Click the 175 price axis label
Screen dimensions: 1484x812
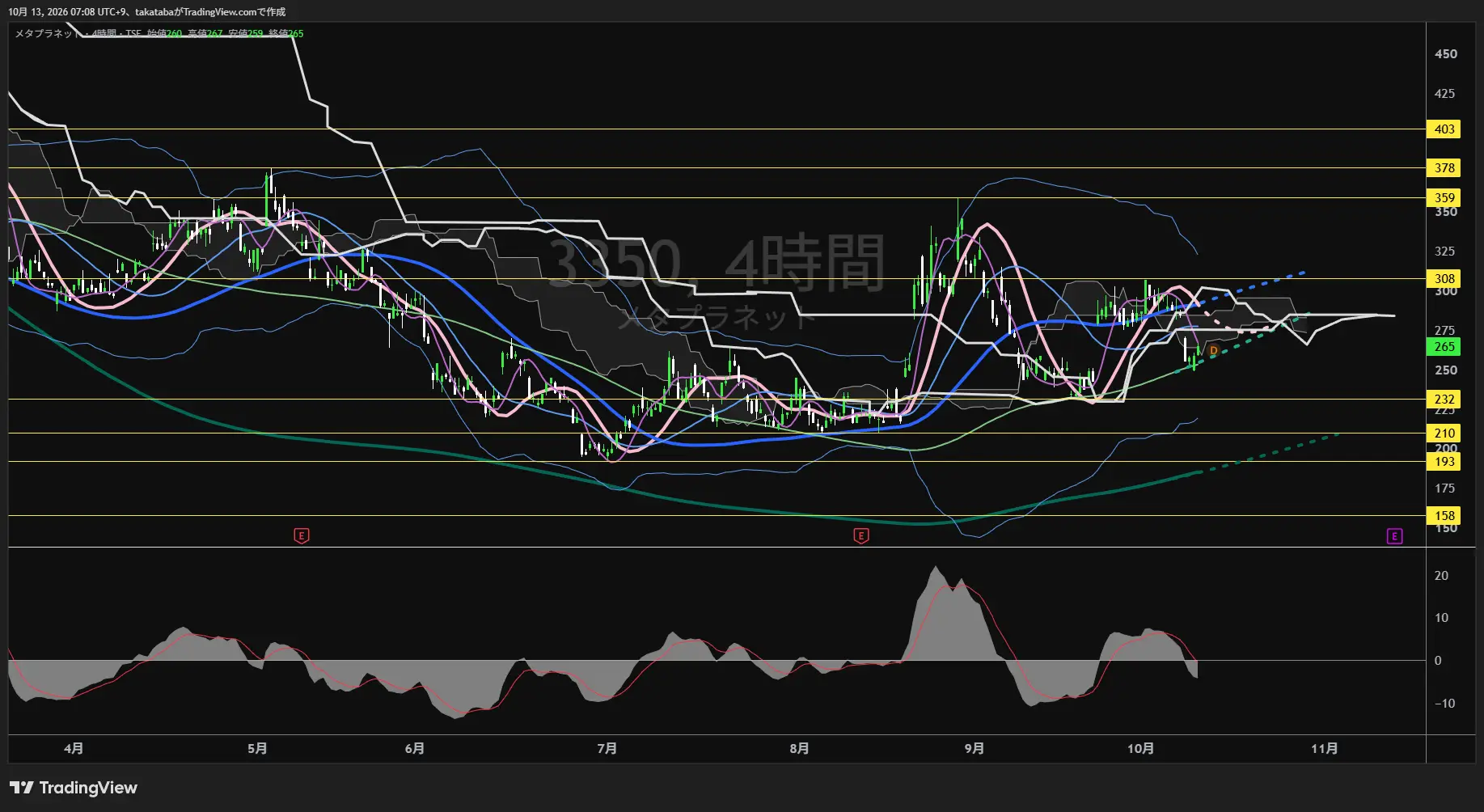click(x=1444, y=488)
